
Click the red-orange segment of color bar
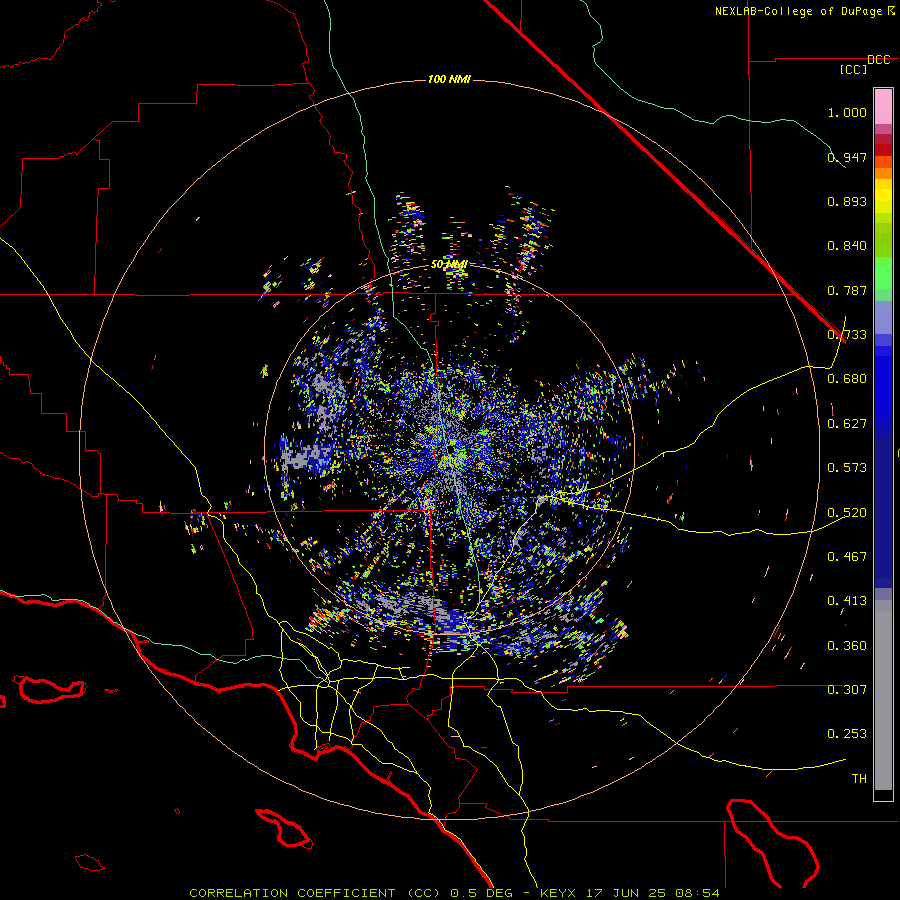pyautogui.click(x=883, y=161)
